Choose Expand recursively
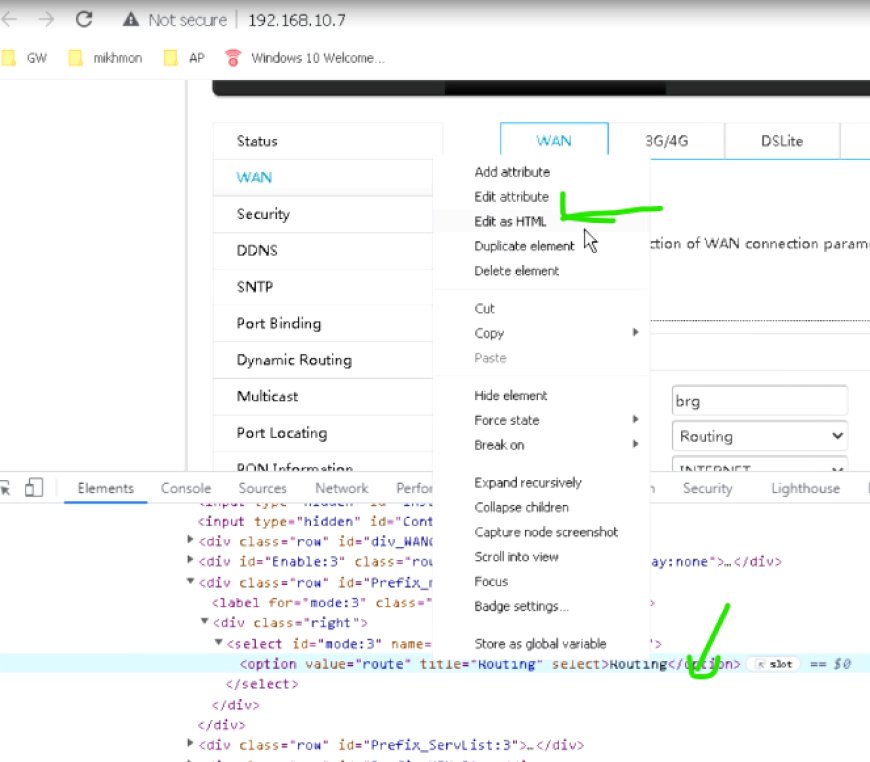This screenshot has height=762, width=870. pos(541,482)
